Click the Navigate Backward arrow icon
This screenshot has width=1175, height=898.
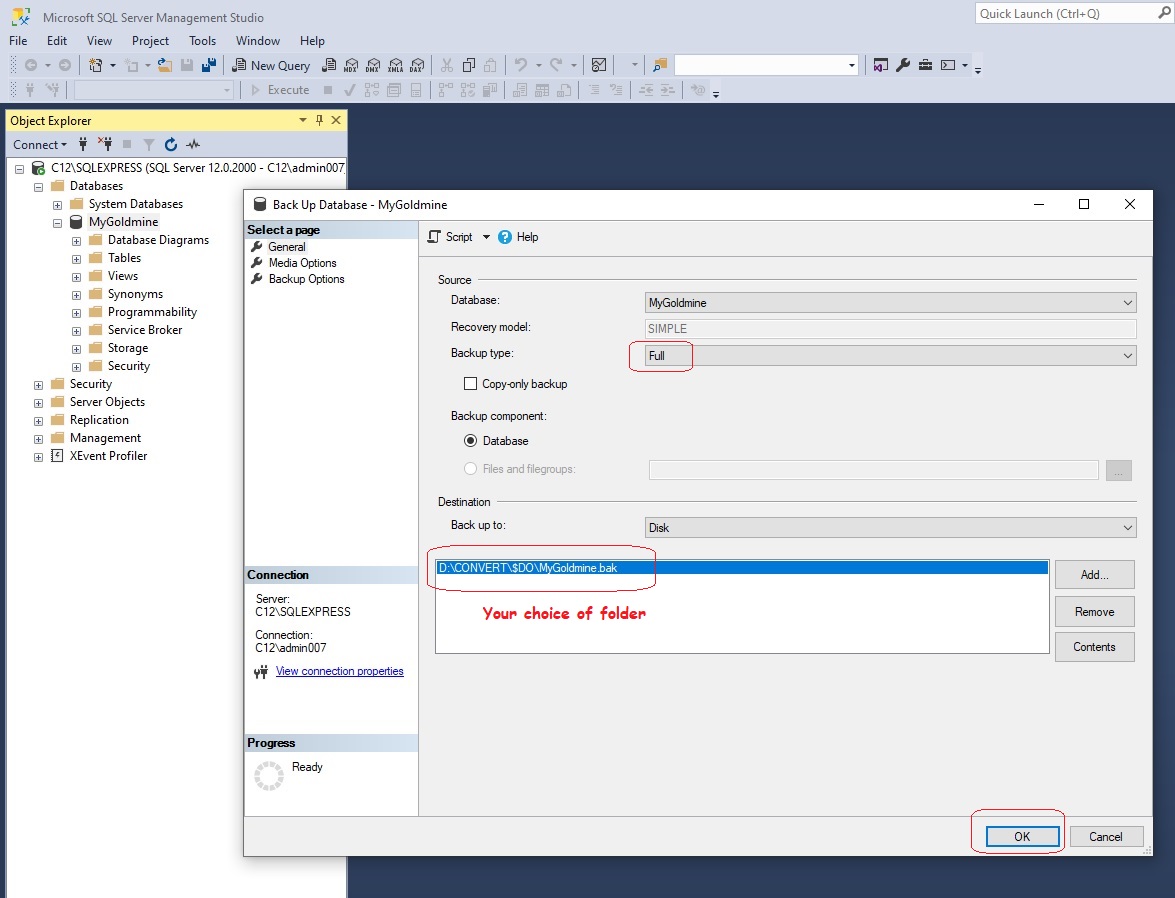tap(31, 65)
